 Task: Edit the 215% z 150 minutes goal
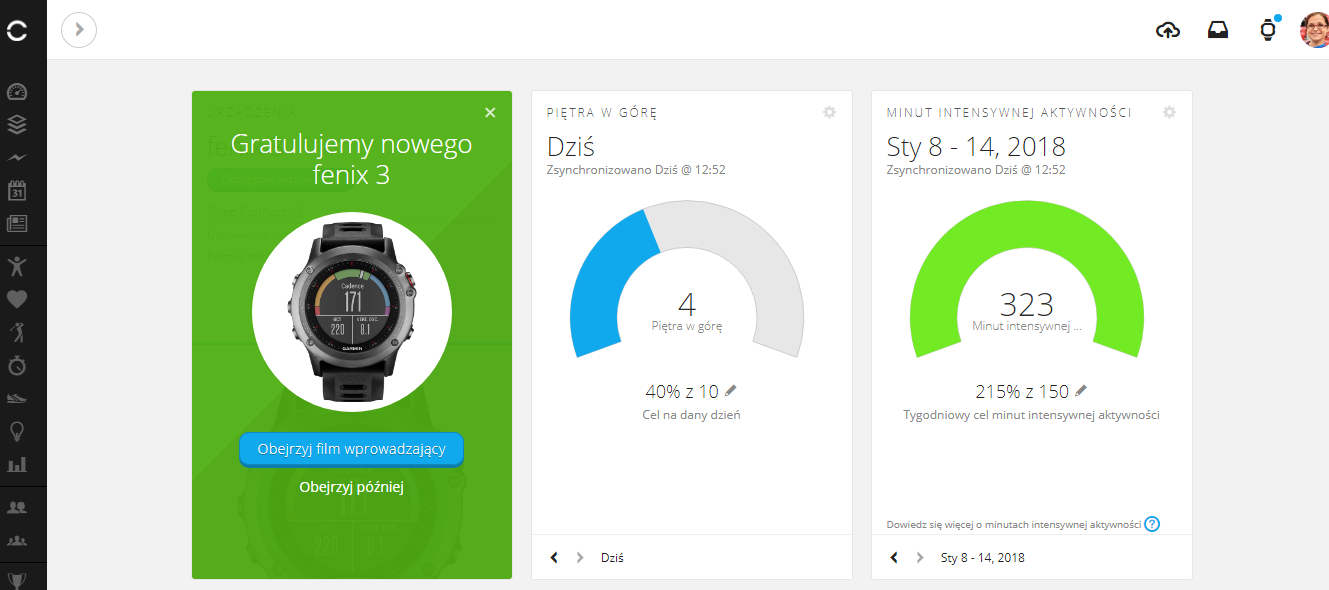click(1081, 391)
